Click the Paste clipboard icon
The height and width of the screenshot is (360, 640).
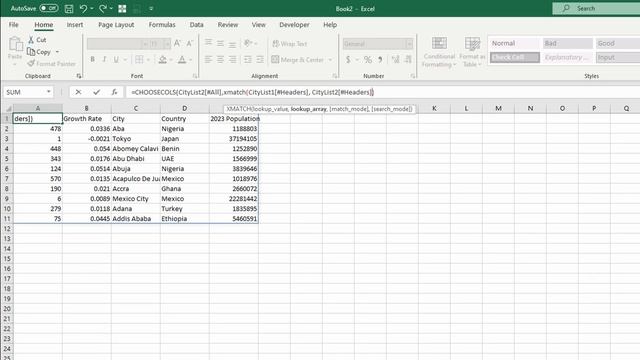point(16,44)
